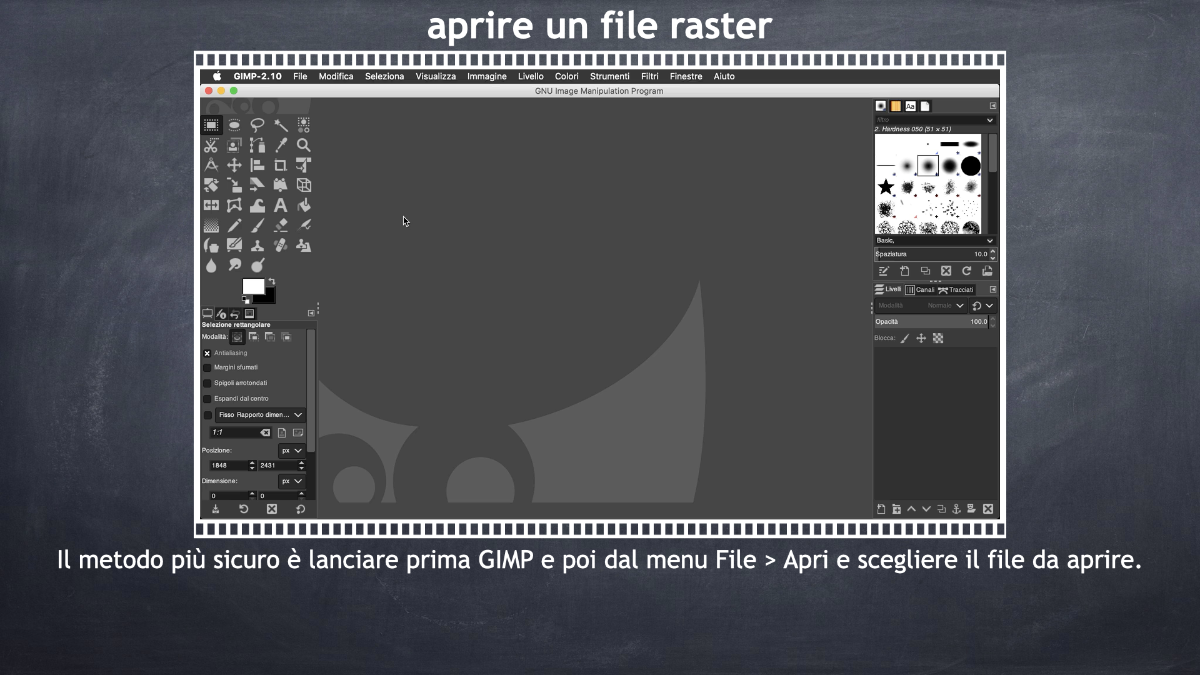Enable the Espandi dal centro checkbox
The image size is (1200, 675).
pyautogui.click(x=207, y=399)
